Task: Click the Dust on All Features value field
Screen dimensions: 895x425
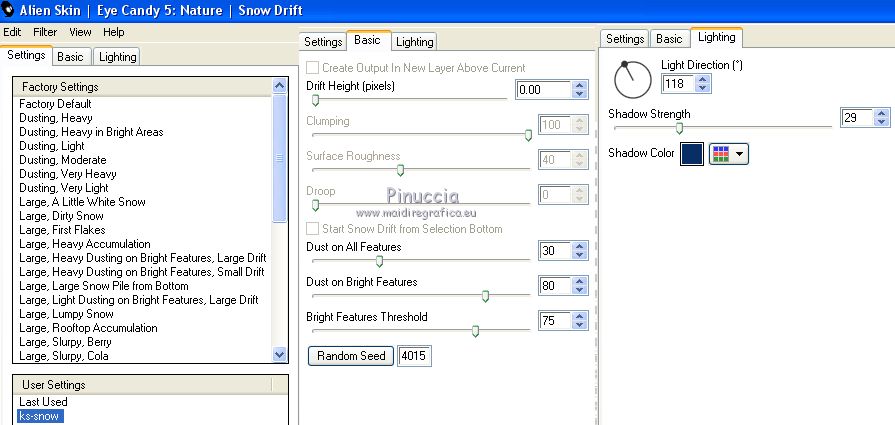Action: click(x=554, y=250)
